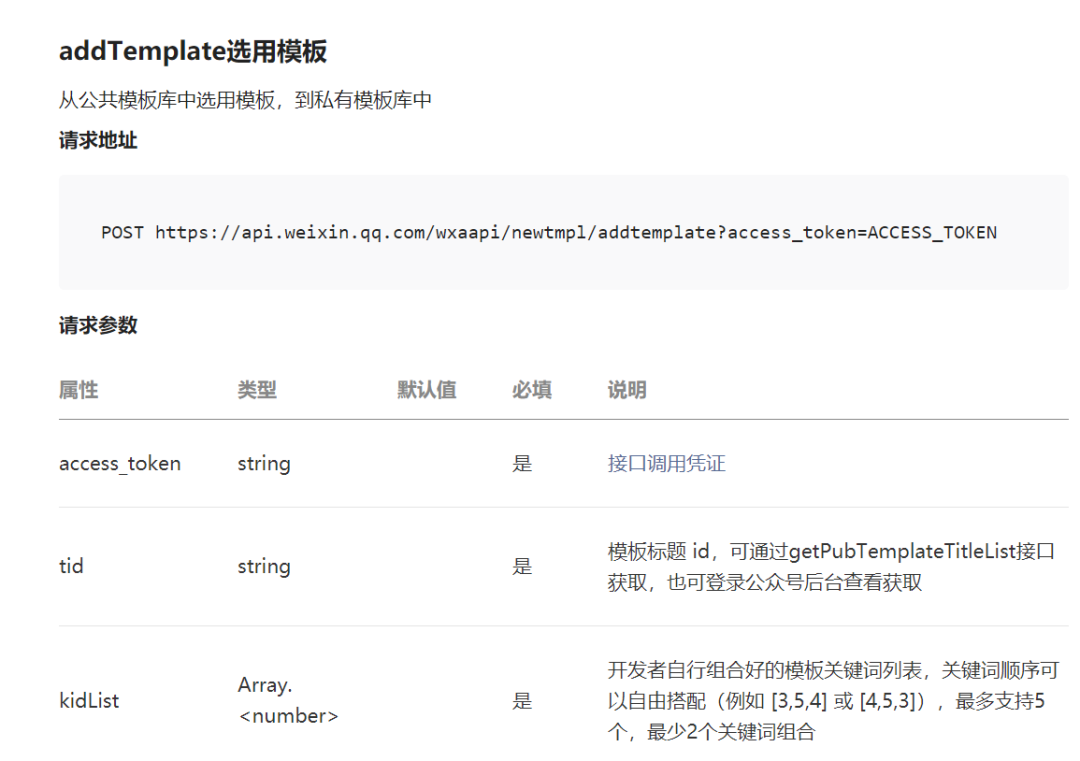Select the 请求地址 heading
Viewport: 1080px width, 761px height.
(x=98, y=140)
